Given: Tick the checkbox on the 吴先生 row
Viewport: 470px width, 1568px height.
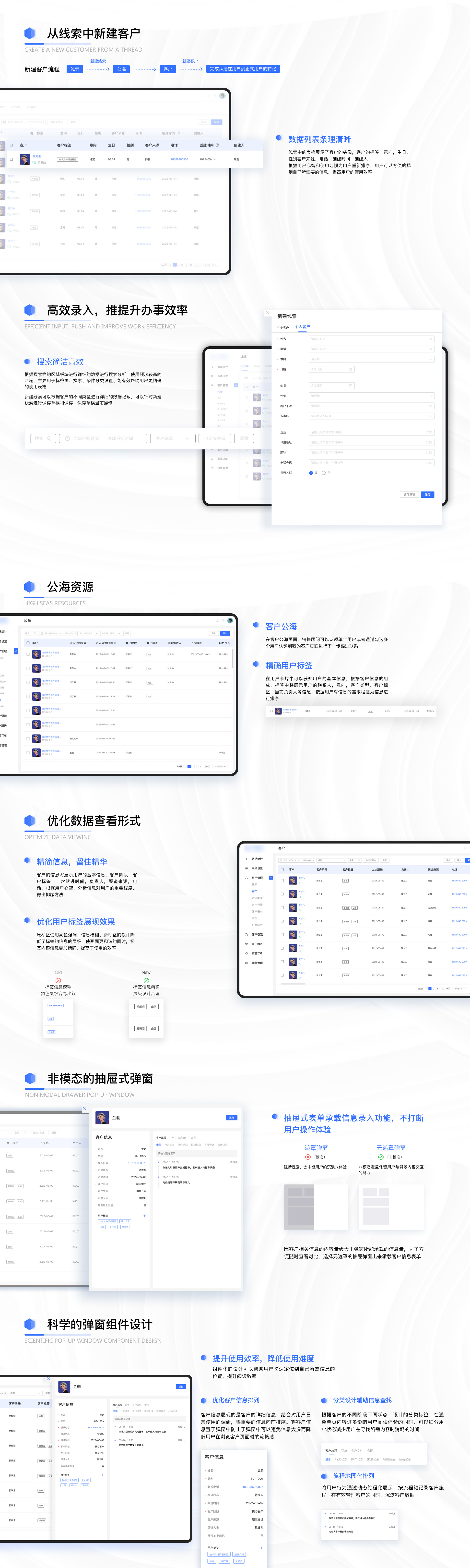Looking at the screenshot, I should click(x=11, y=159).
